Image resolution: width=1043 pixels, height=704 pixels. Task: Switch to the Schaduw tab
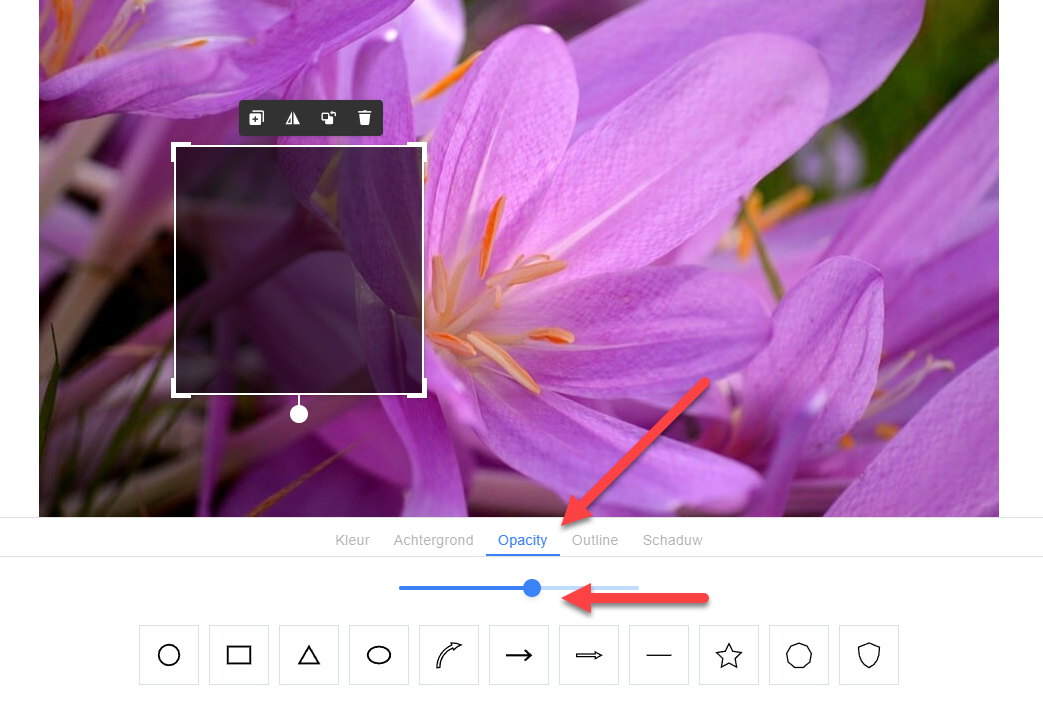pos(672,540)
